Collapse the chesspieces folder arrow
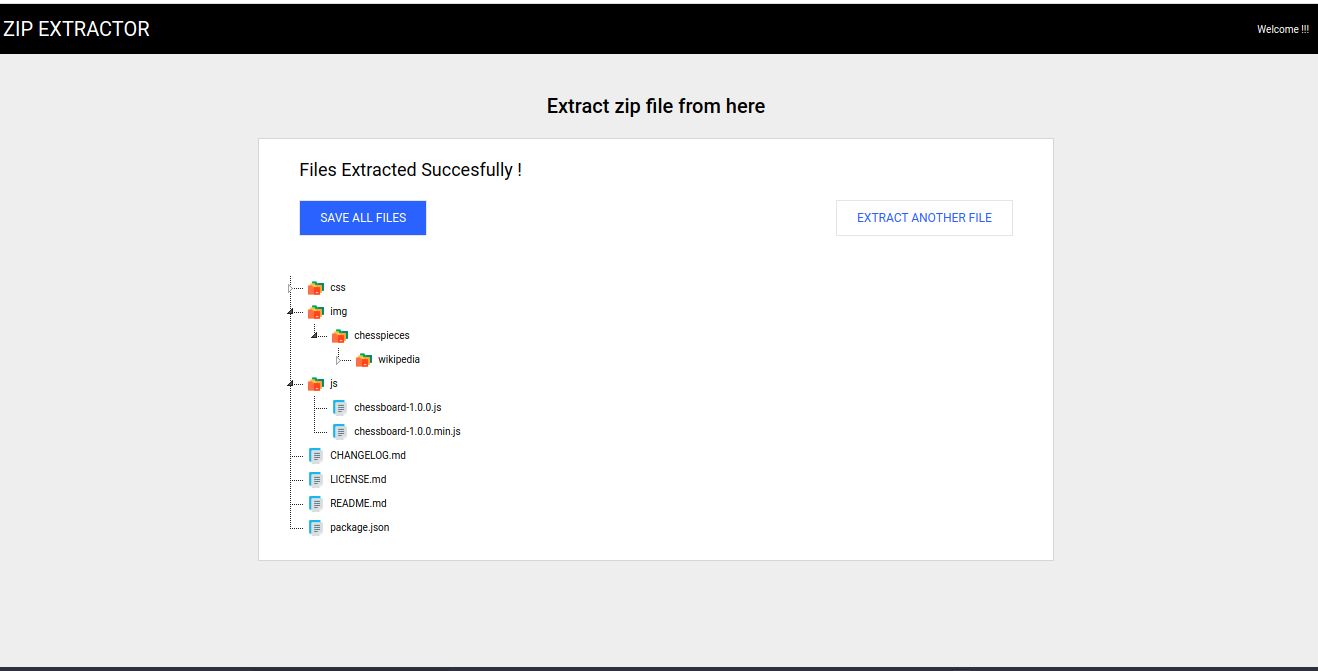 [314, 335]
